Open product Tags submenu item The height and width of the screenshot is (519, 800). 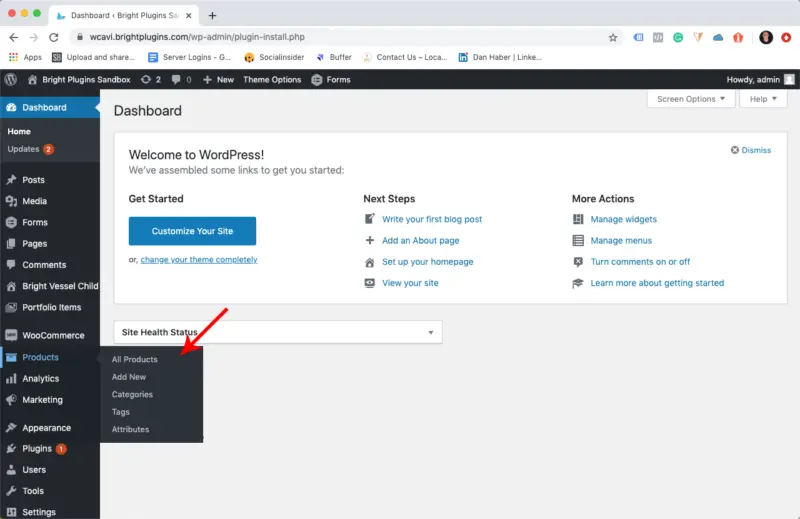click(121, 412)
